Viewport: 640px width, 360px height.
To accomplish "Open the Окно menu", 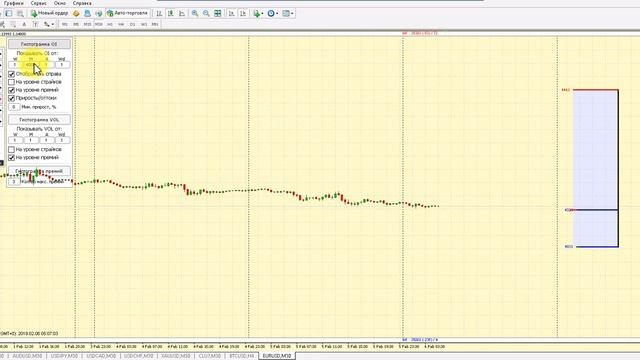I will coord(60,3).
